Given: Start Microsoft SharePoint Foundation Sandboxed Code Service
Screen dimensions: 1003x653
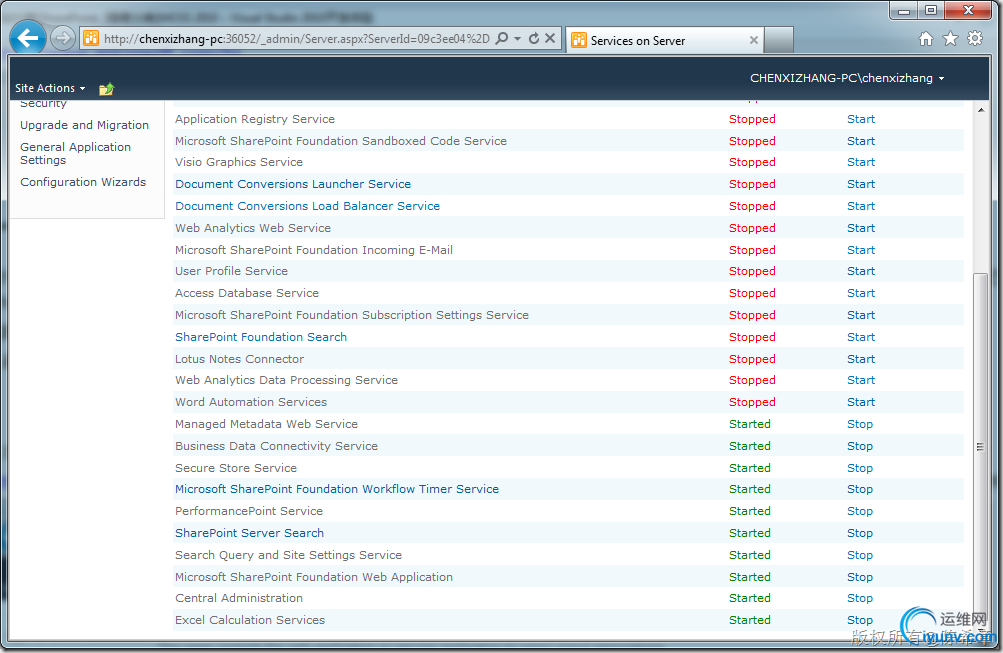Looking at the screenshot, I should pyautogui.click(x=861, y=141).
